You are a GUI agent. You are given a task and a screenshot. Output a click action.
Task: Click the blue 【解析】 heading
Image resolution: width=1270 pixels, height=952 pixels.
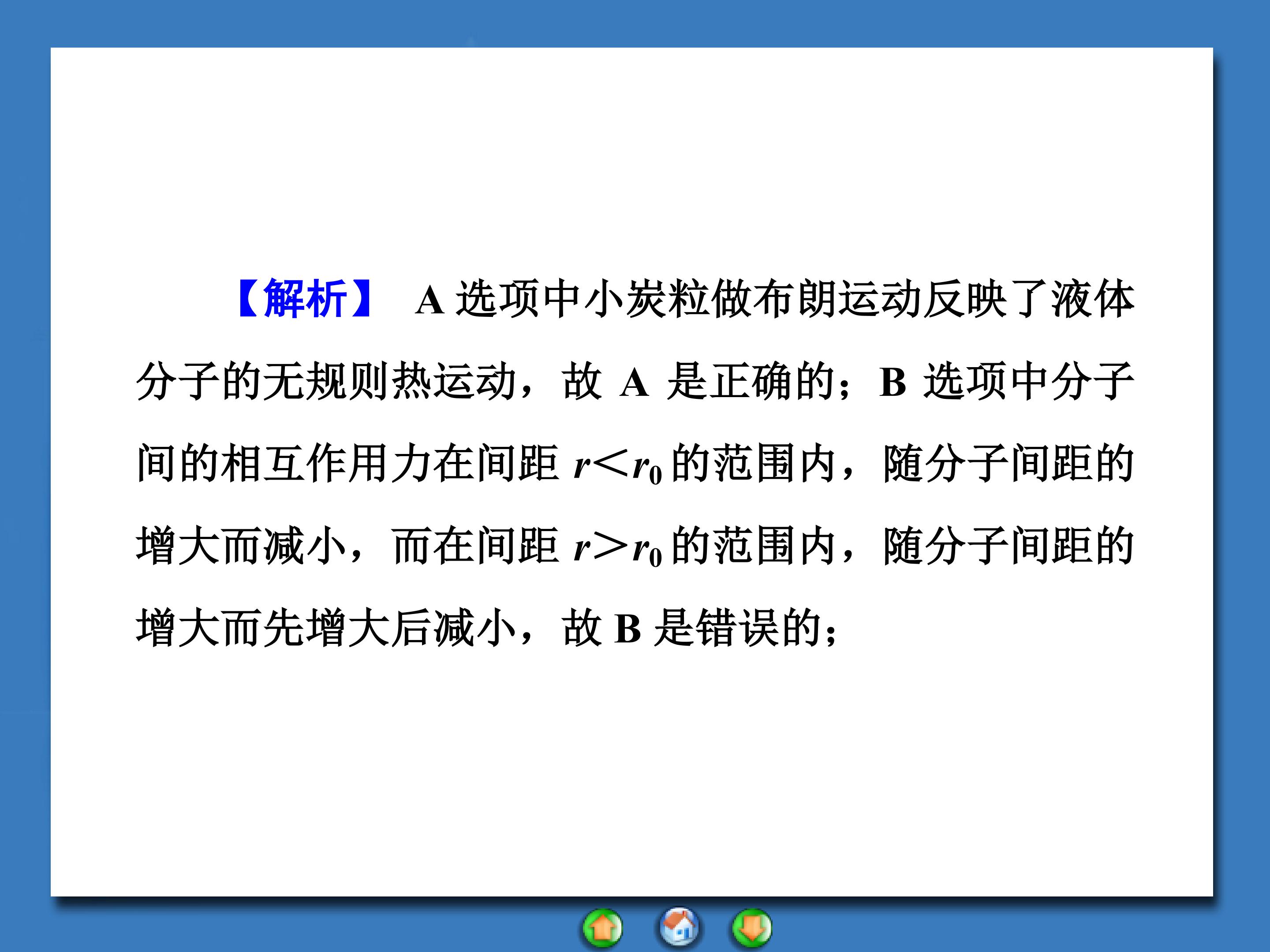coord(305,299)
